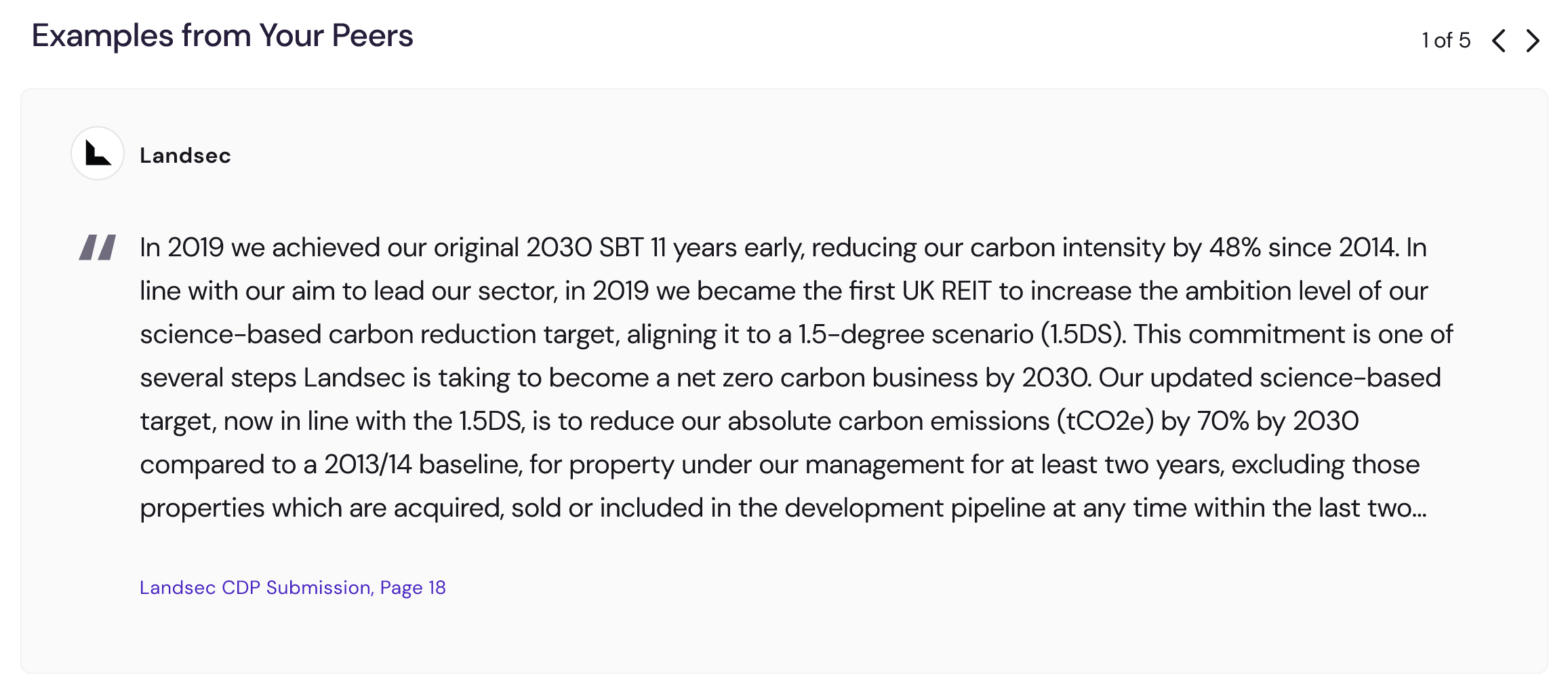The height and width of the screenshot is (697, 1568).
Task: Go to the next peer example
Action: coord(1533,41)
